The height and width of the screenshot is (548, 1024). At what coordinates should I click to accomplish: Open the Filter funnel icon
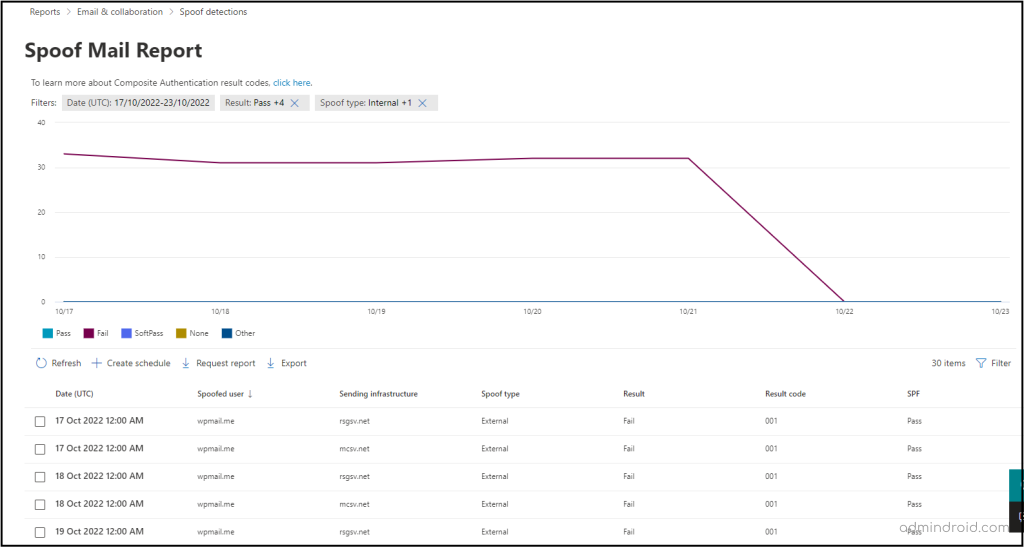tap(980, 363)
